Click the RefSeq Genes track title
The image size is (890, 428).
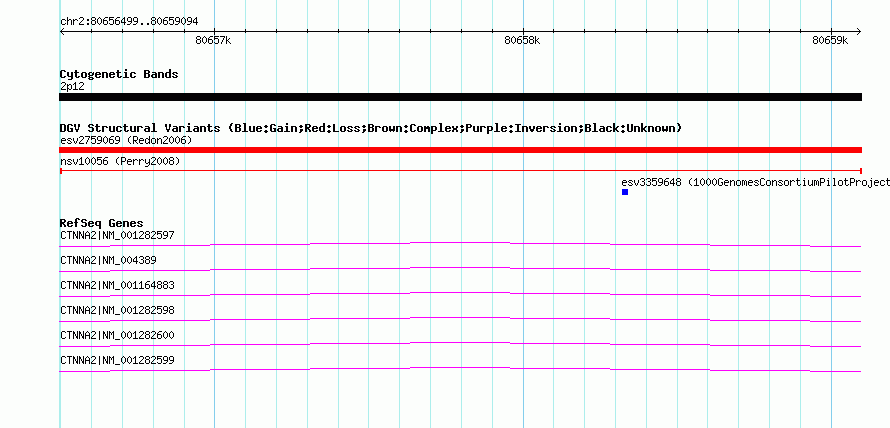tap(102, 223)
